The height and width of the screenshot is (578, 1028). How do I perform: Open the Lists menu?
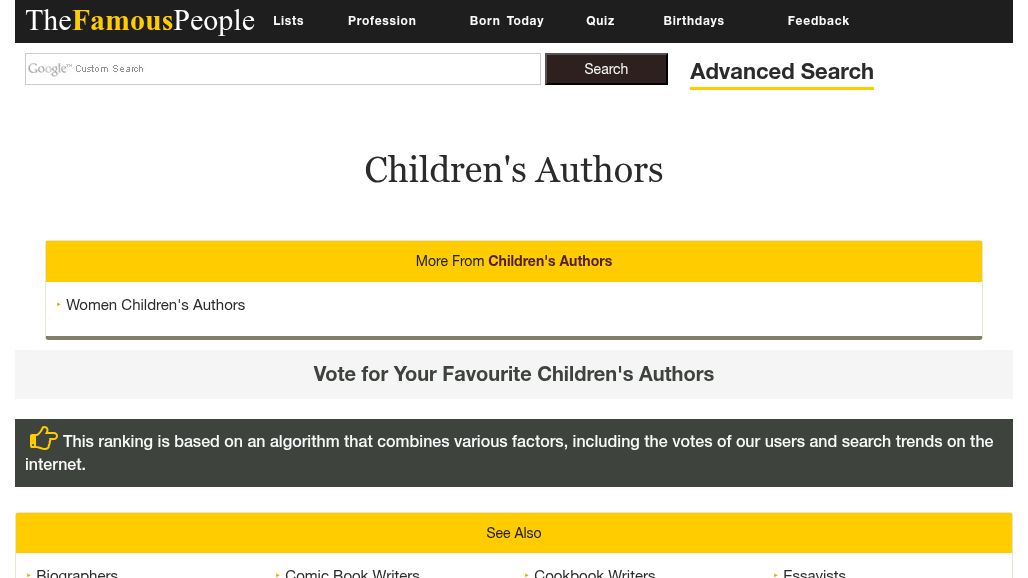(288, 21)
